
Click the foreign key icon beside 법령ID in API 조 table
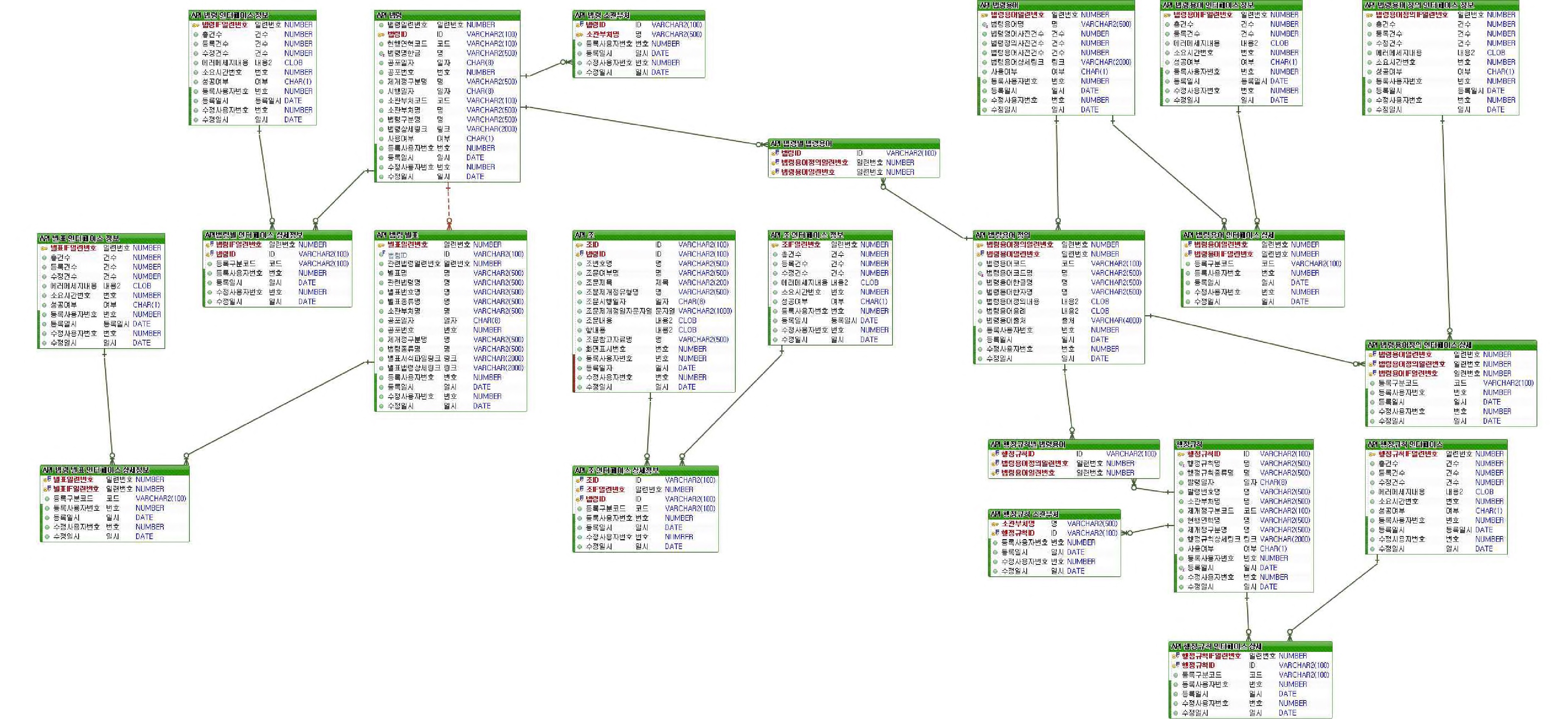(580, 255)
